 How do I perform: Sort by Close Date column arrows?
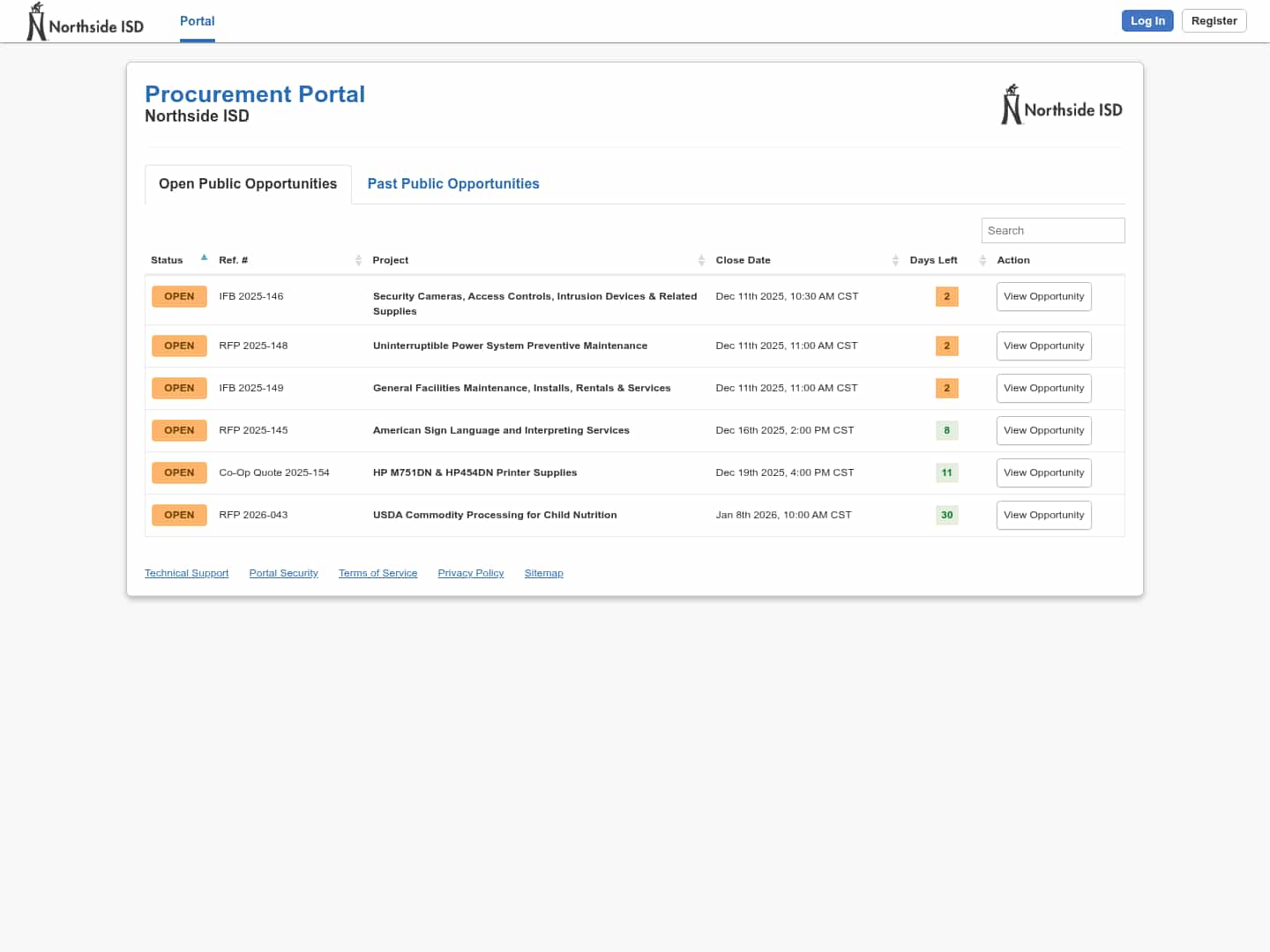coord(895,260)
